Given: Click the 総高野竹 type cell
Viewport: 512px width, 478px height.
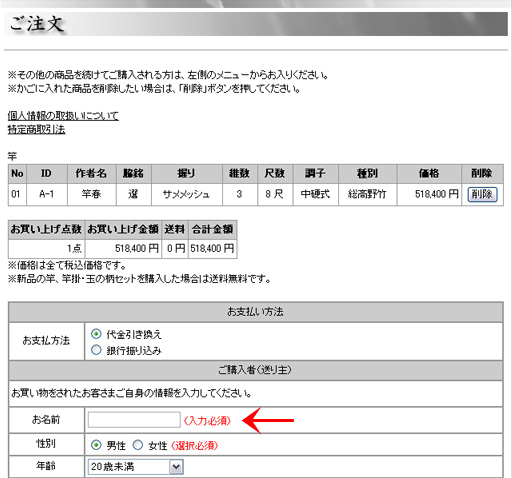Looking at the screenshot, I should coord(367,194).
